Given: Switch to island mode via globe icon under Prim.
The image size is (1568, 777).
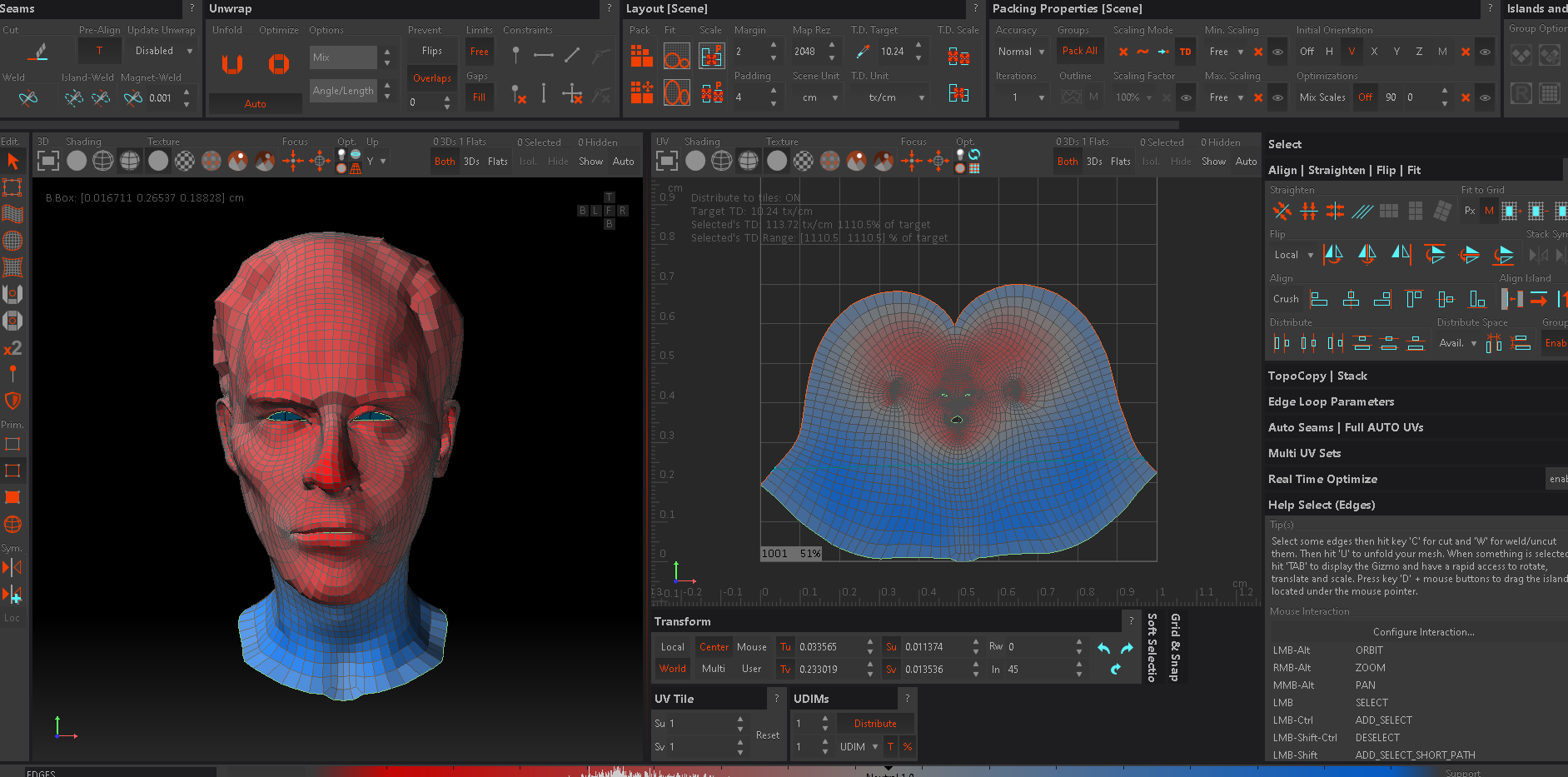Looking at the screenshot, I should coord(12,524).
